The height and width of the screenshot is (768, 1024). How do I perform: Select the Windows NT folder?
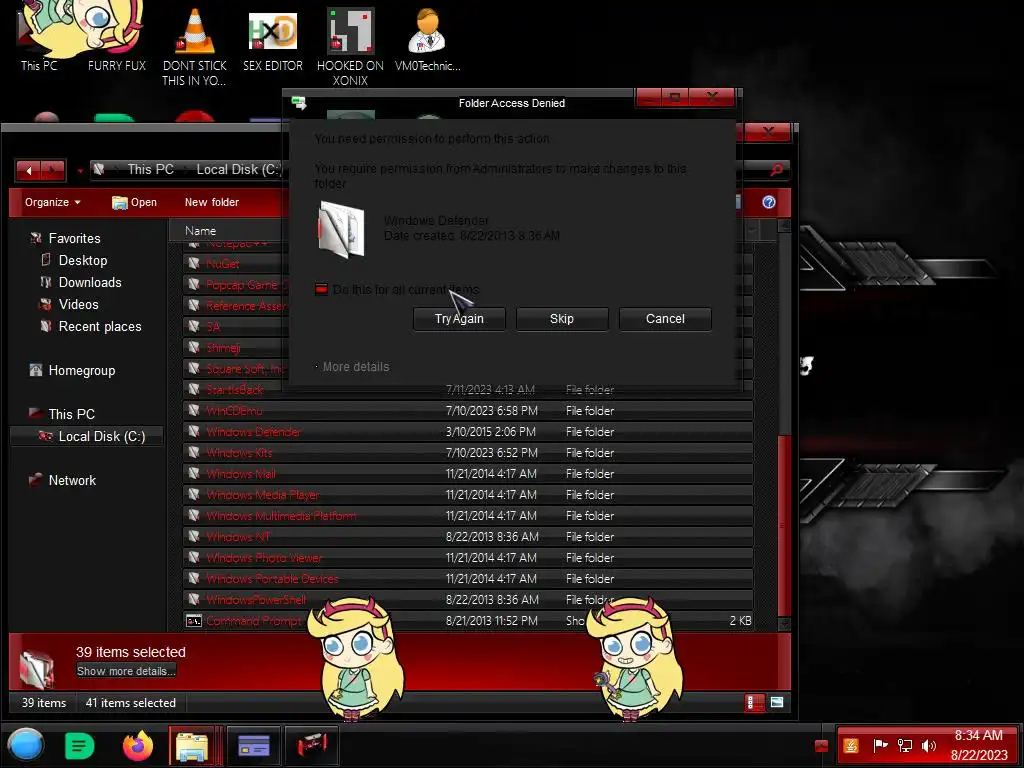coord(468,537)
